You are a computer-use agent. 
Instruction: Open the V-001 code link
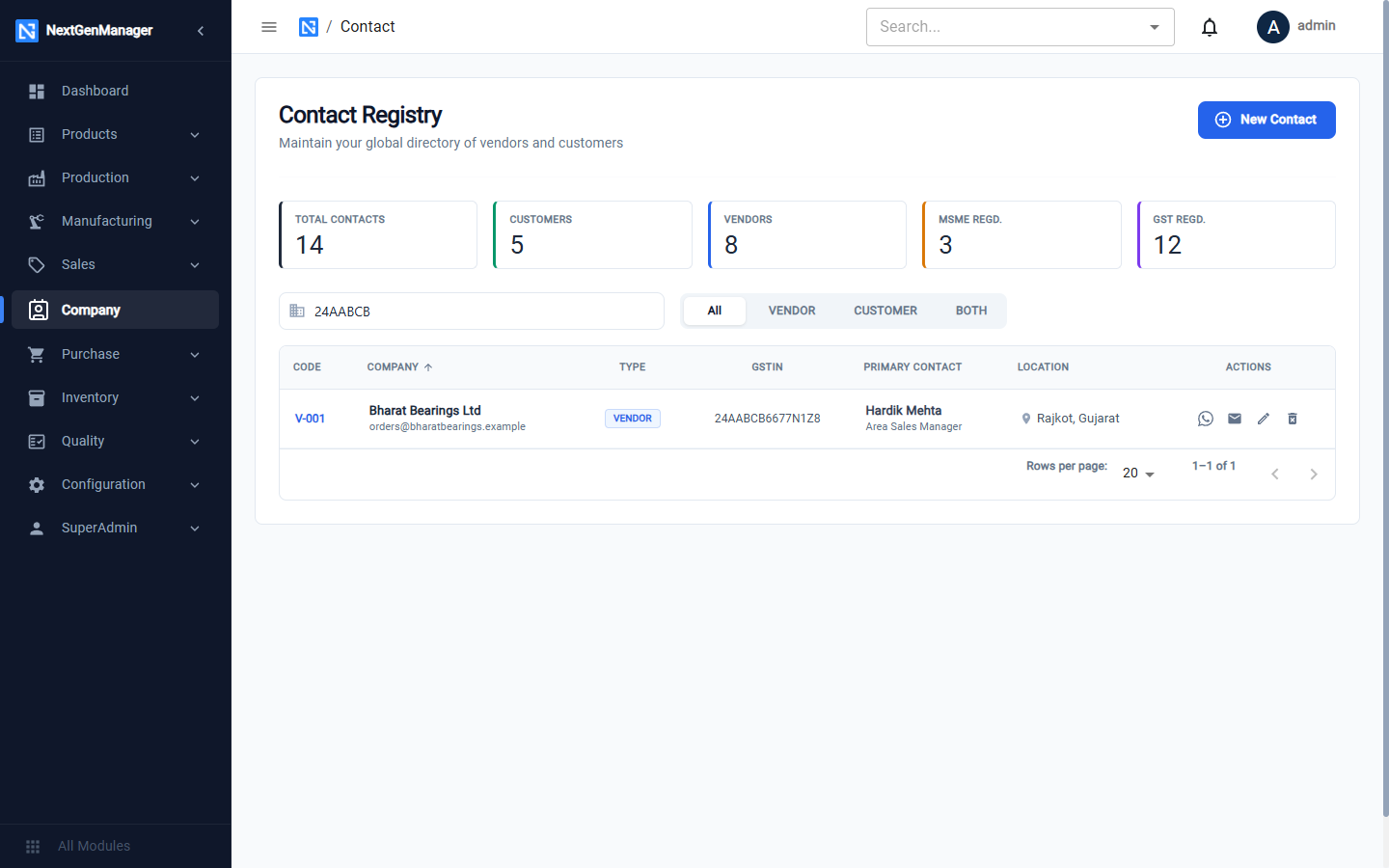[310, 419]
